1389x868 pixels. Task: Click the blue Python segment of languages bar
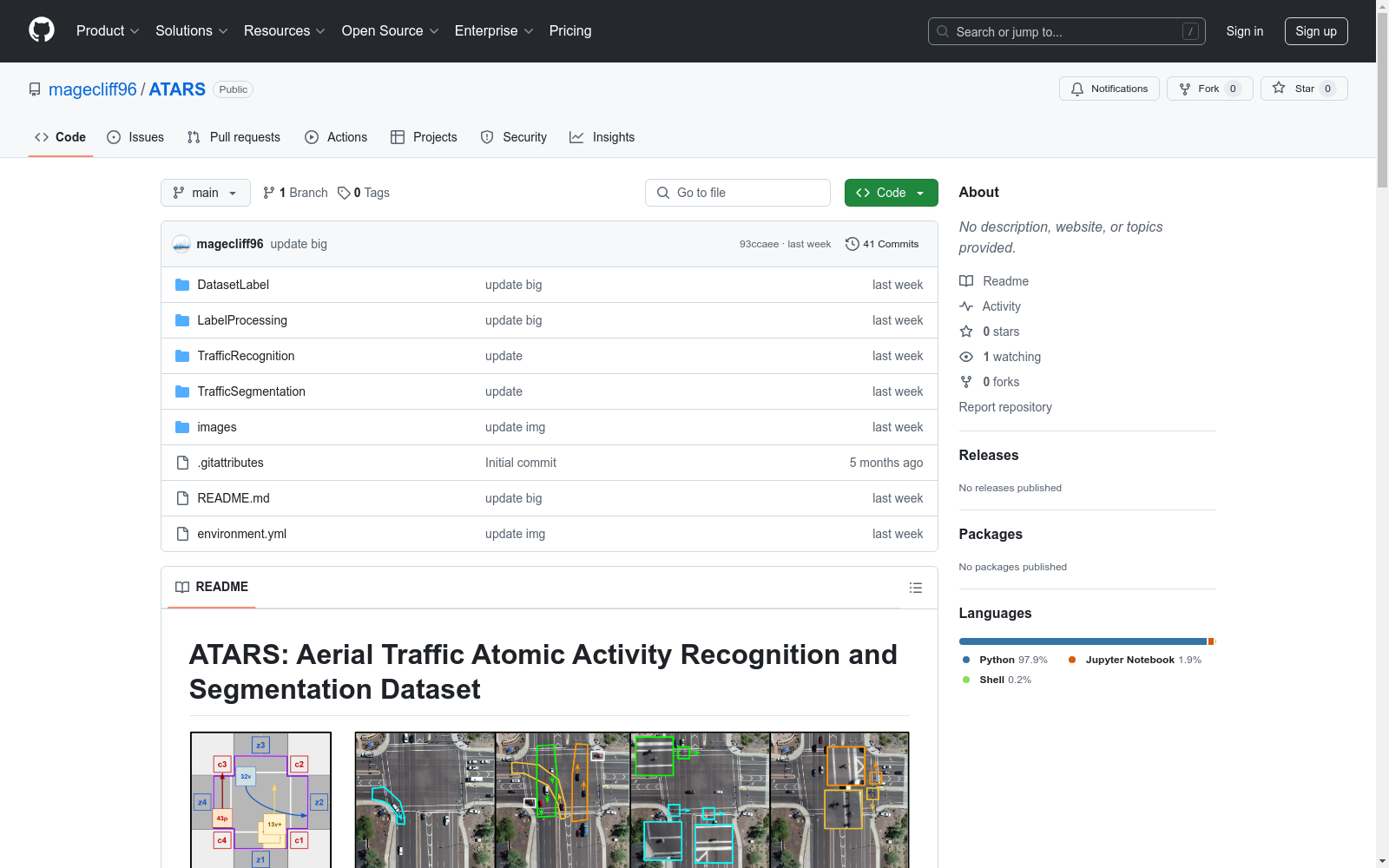(1083, 641)
